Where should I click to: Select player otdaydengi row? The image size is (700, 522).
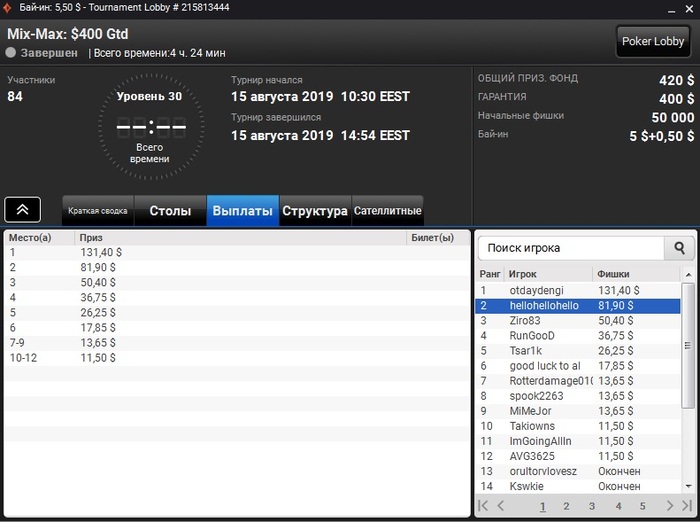pos(578,290)
